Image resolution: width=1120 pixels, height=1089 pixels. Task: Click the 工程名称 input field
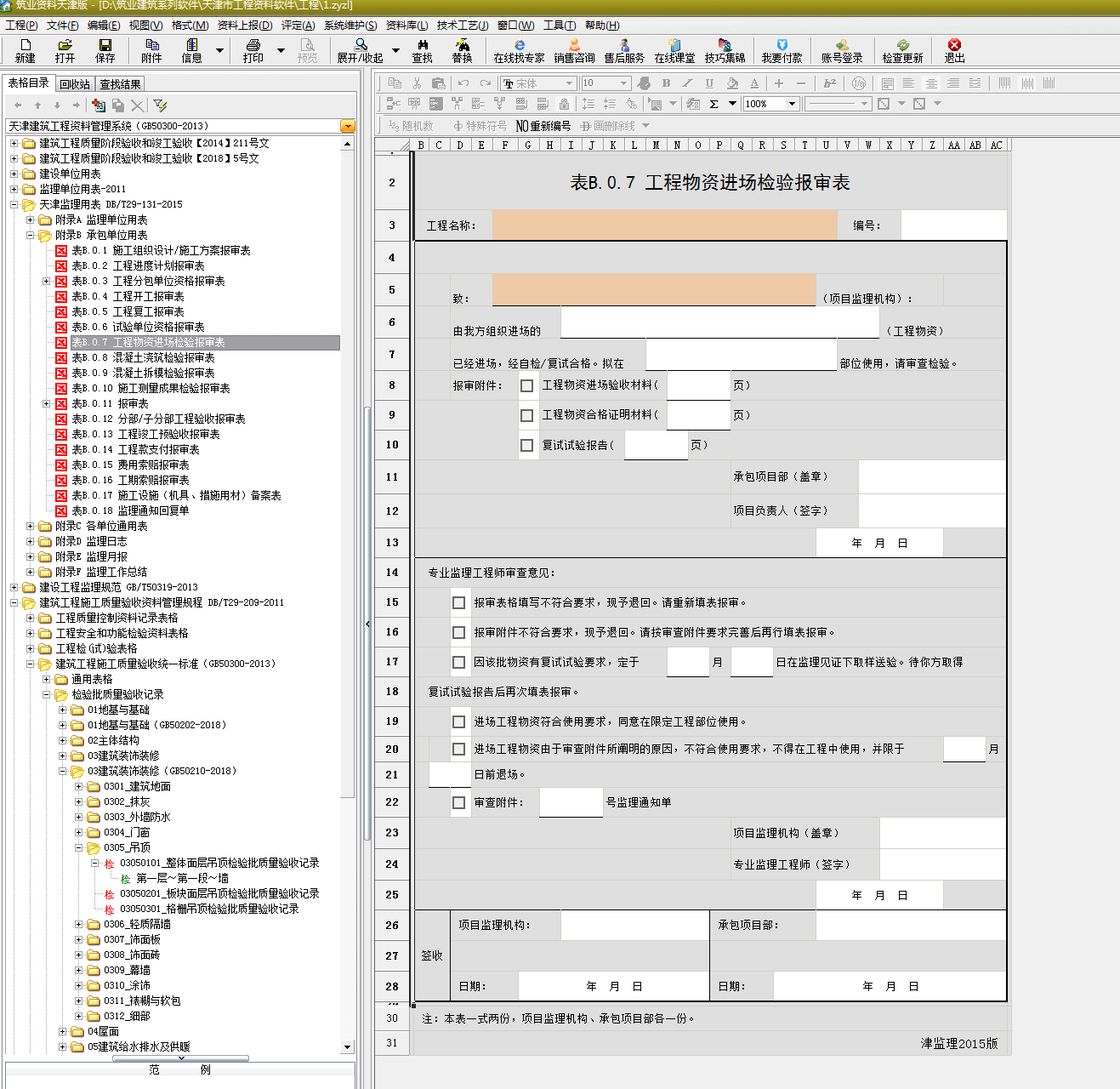coord(665,225)
